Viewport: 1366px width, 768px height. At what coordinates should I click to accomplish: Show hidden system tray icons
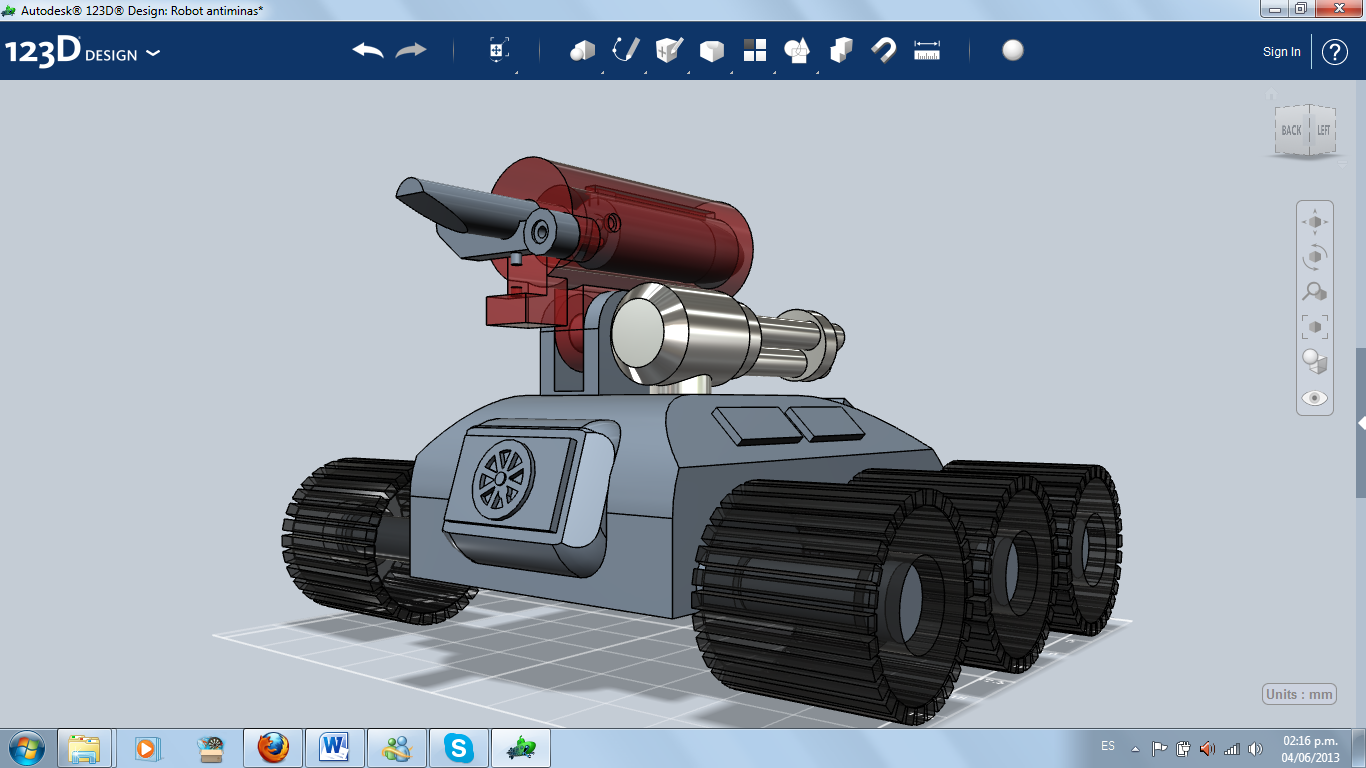coord(1135,748)
